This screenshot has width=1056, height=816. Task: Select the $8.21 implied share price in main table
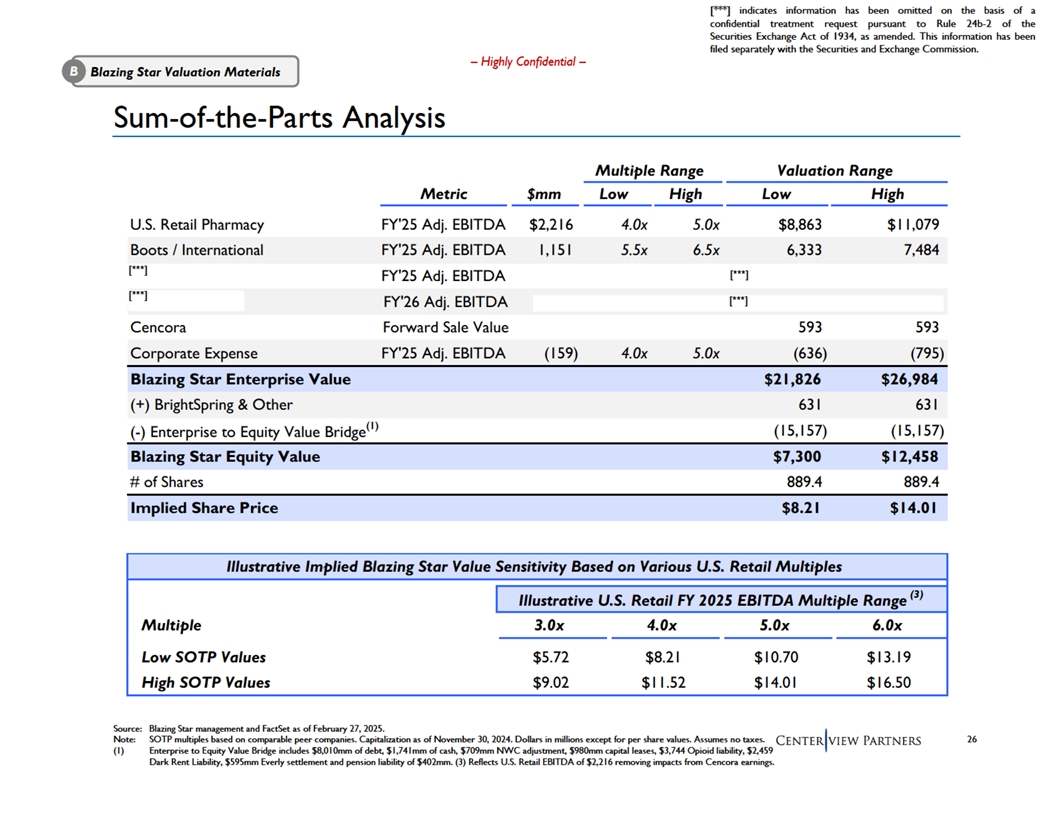(x=801, y=508)
